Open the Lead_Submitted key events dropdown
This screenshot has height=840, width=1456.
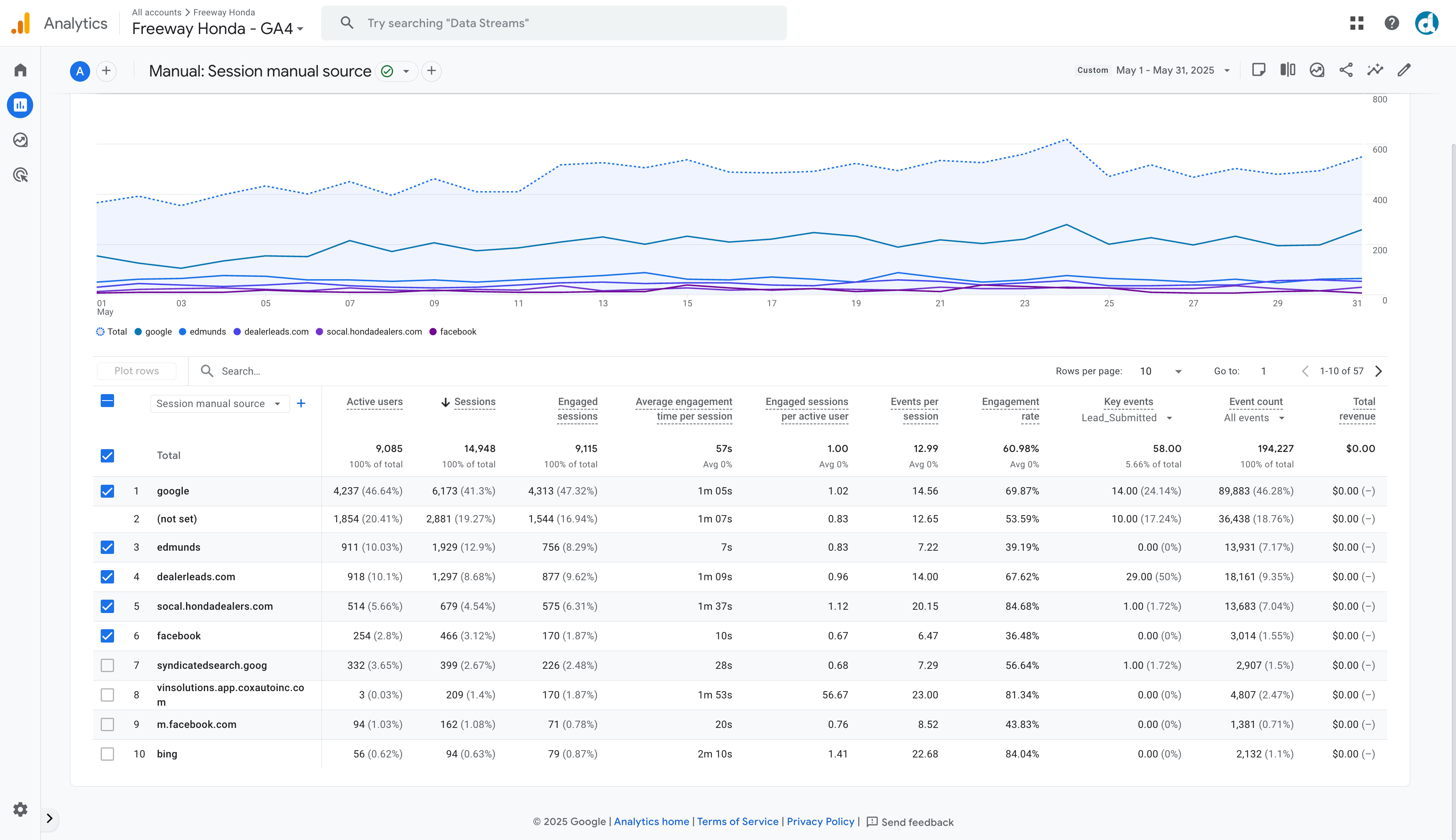click(1127, 418)
